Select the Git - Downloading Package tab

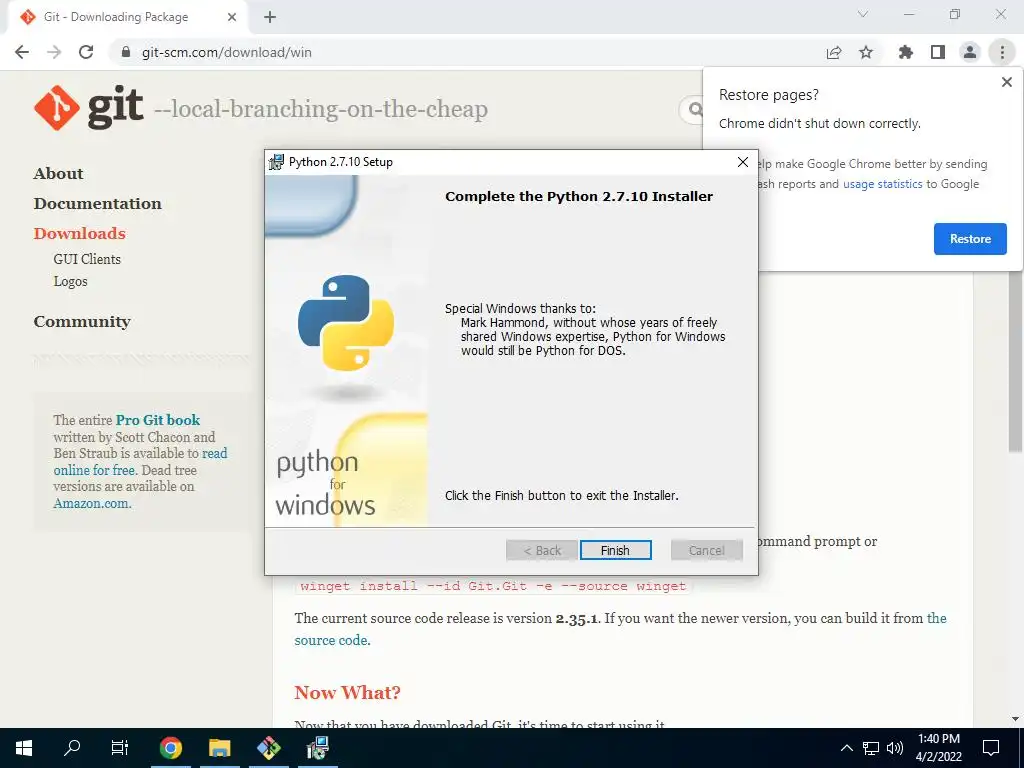116,17
